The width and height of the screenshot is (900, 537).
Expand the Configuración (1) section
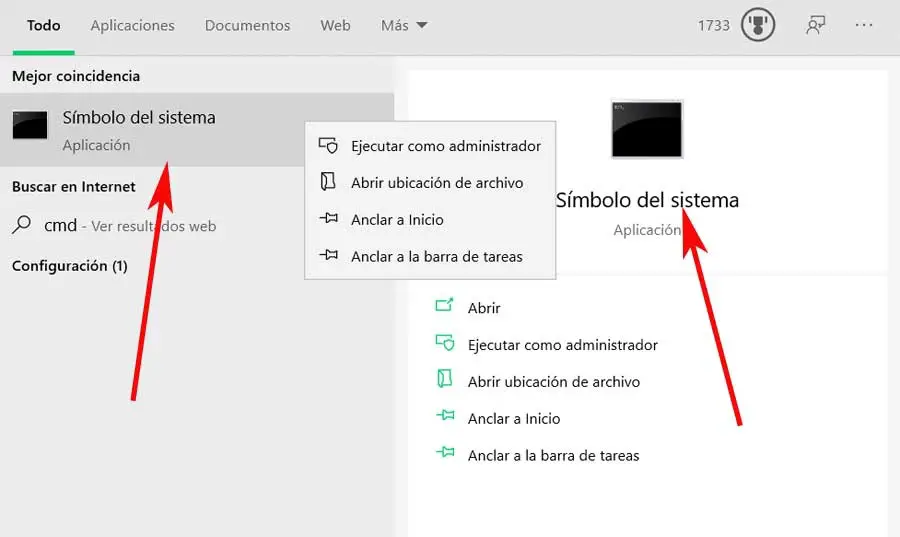click(69, 266)
